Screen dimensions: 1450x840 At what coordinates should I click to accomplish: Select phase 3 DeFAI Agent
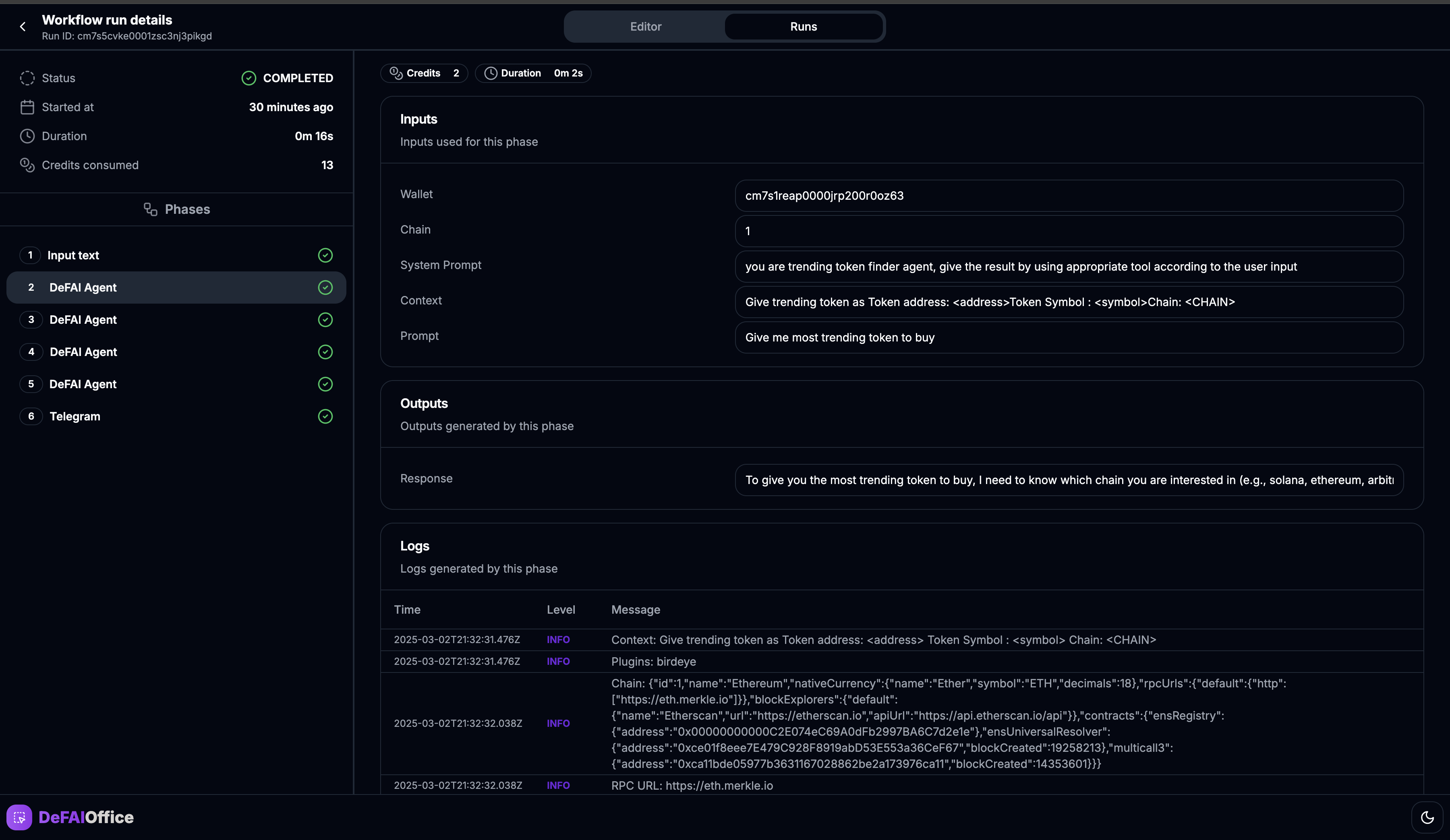coord(83,320)
